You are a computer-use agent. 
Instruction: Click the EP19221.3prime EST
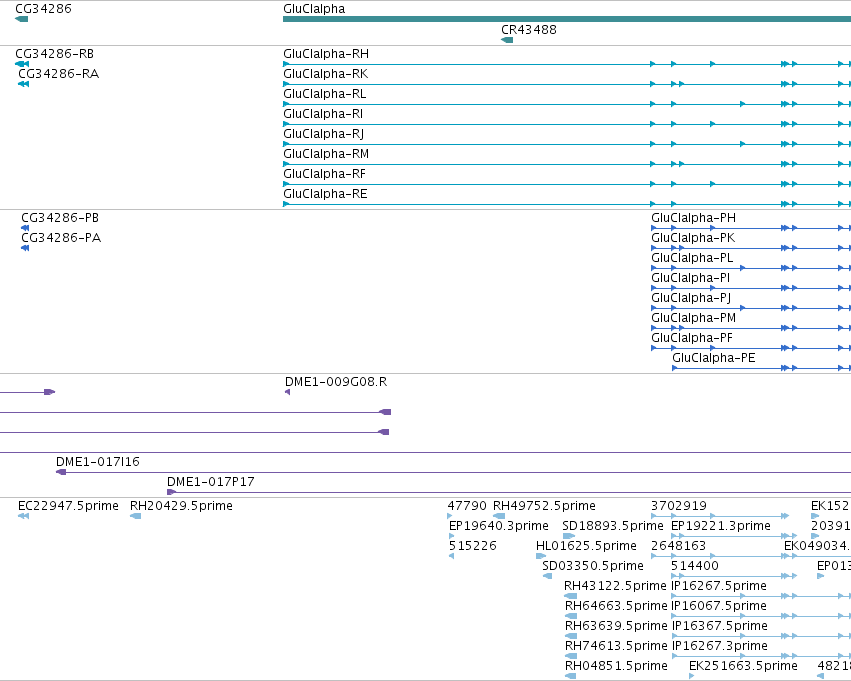734,537
